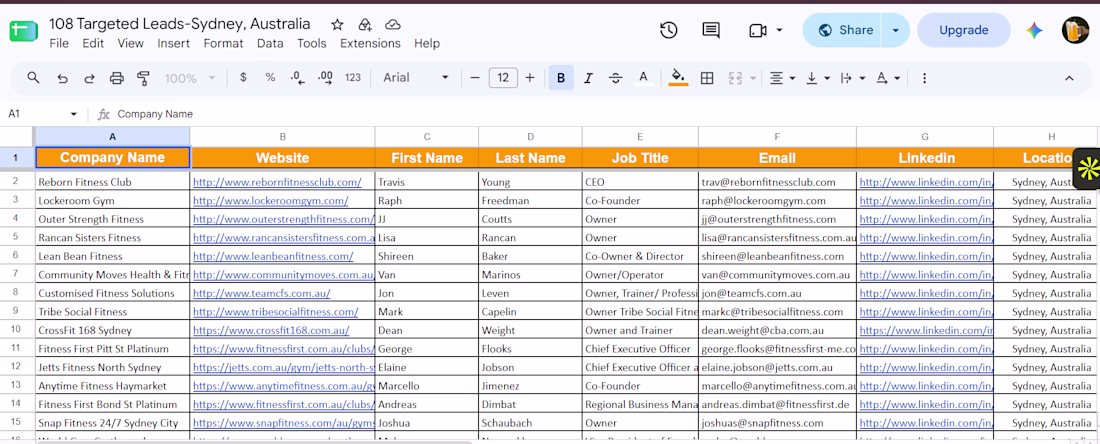Viewport: 1100px width, 444px height.
Task: Open the View menu
Action: pyautogui.click(x=130, y=43)
